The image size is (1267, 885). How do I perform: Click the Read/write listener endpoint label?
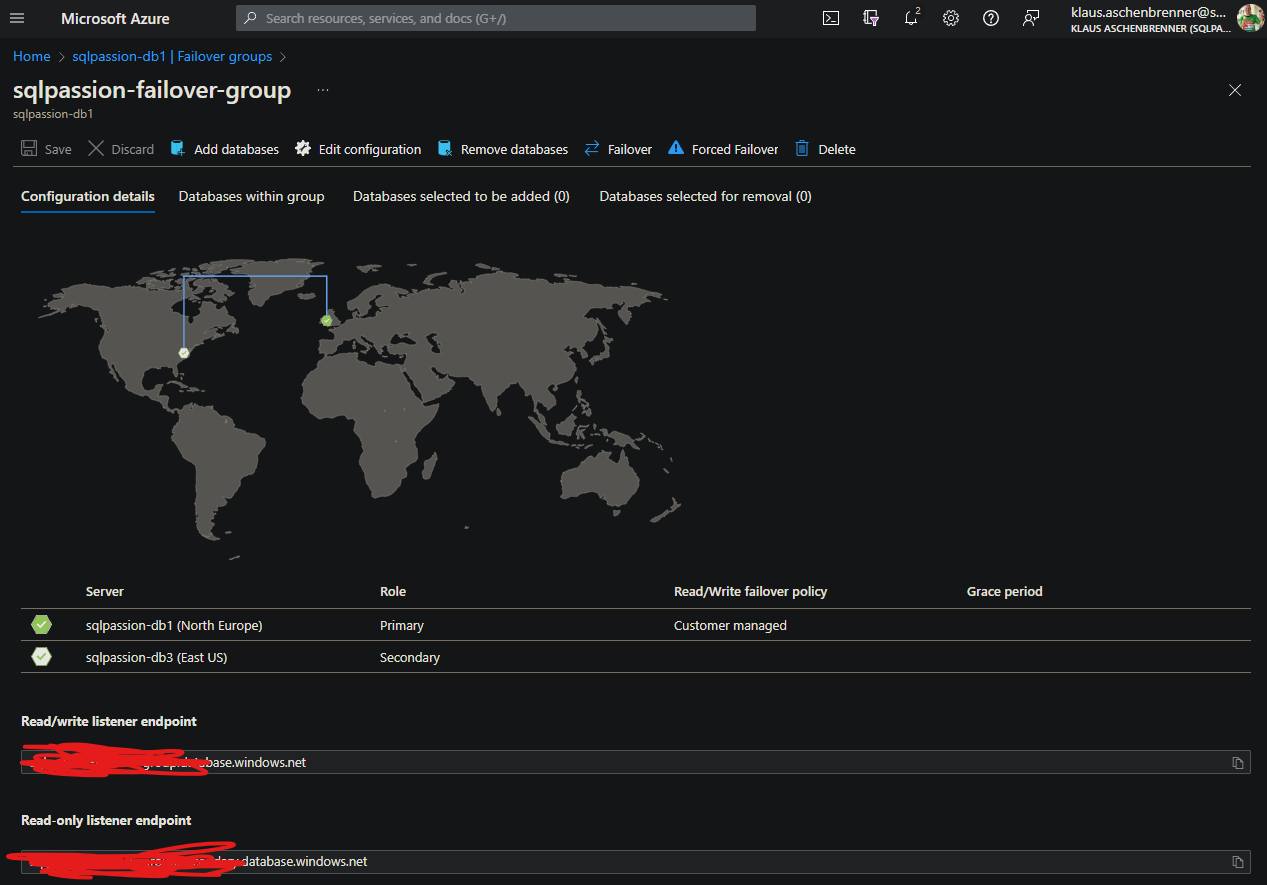[109, 721]
